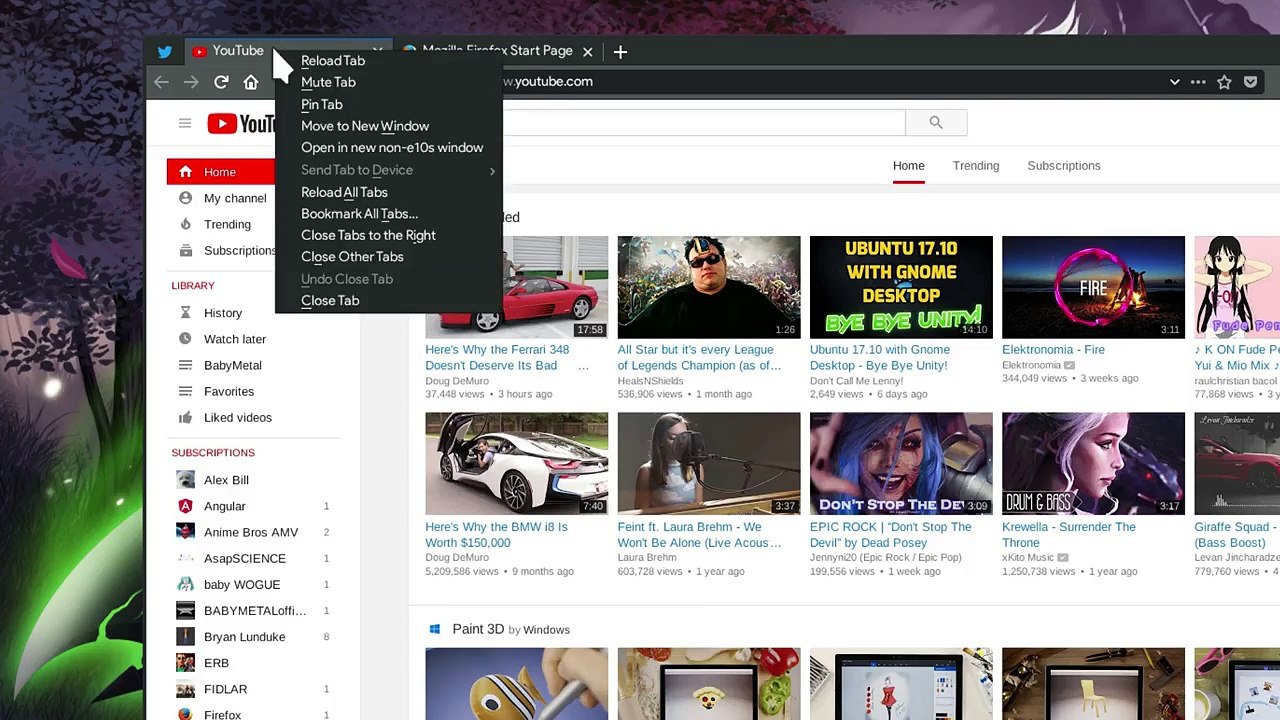
Task: Open Trending from the sidebar flame icon
Action: coord(185,224)
